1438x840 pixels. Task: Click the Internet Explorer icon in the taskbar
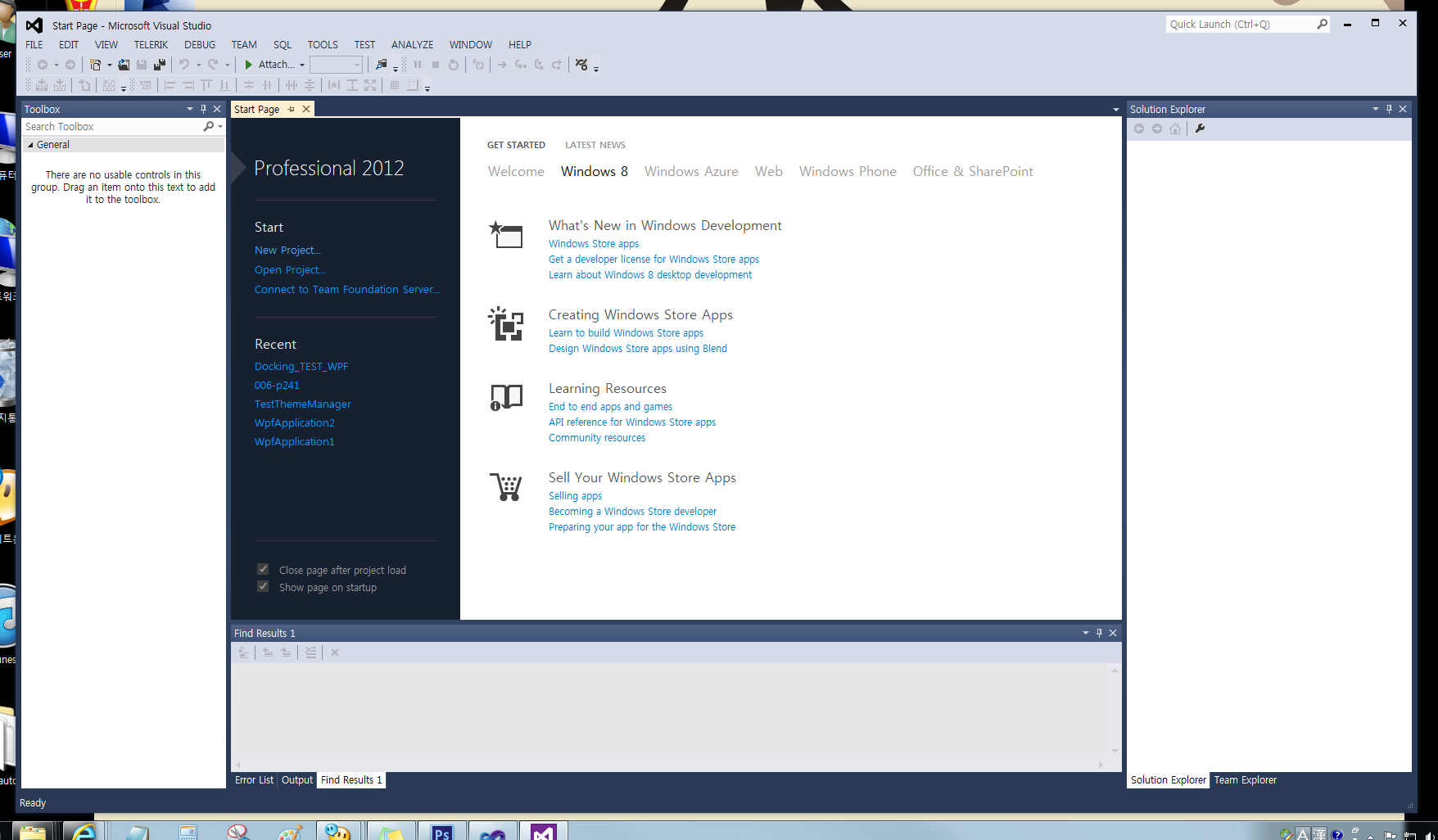[83, 832]
